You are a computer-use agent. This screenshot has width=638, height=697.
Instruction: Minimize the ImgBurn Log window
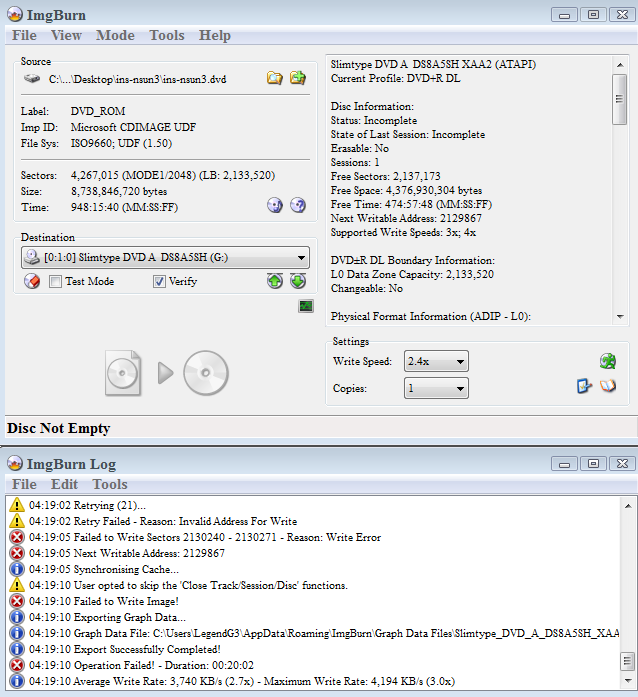(564, 464)
